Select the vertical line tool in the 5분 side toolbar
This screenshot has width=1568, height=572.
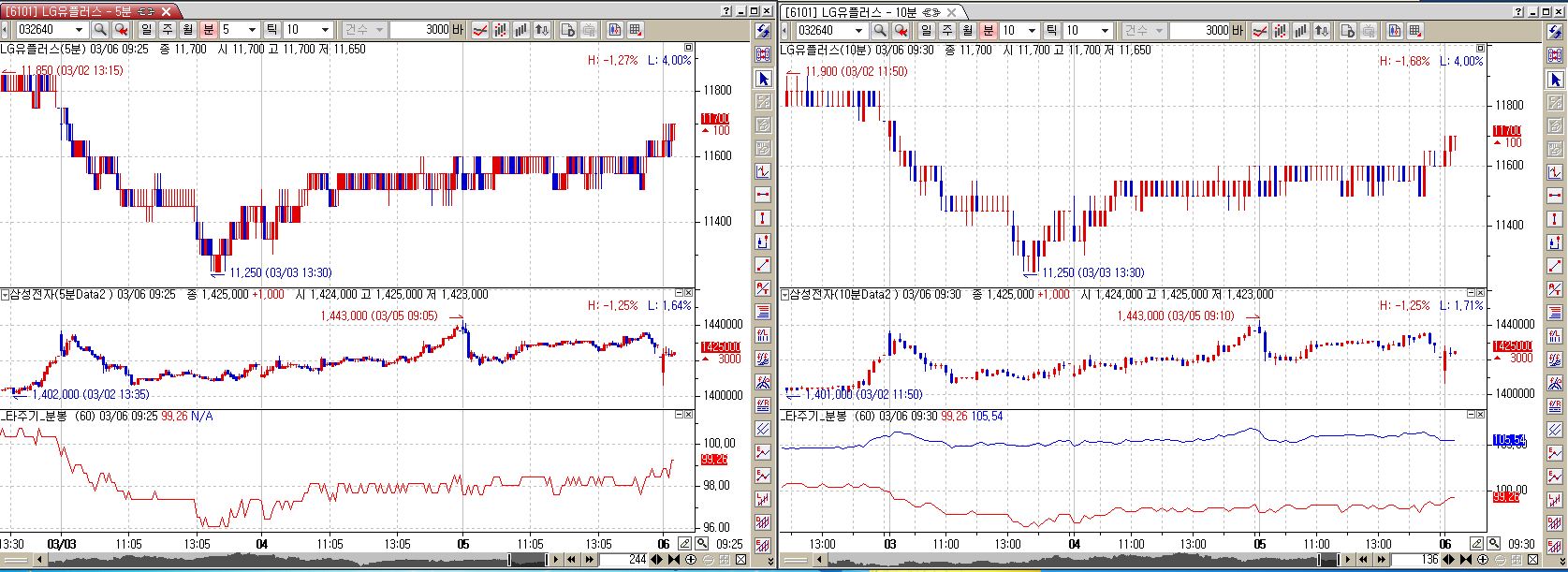(x=763, y=218)
